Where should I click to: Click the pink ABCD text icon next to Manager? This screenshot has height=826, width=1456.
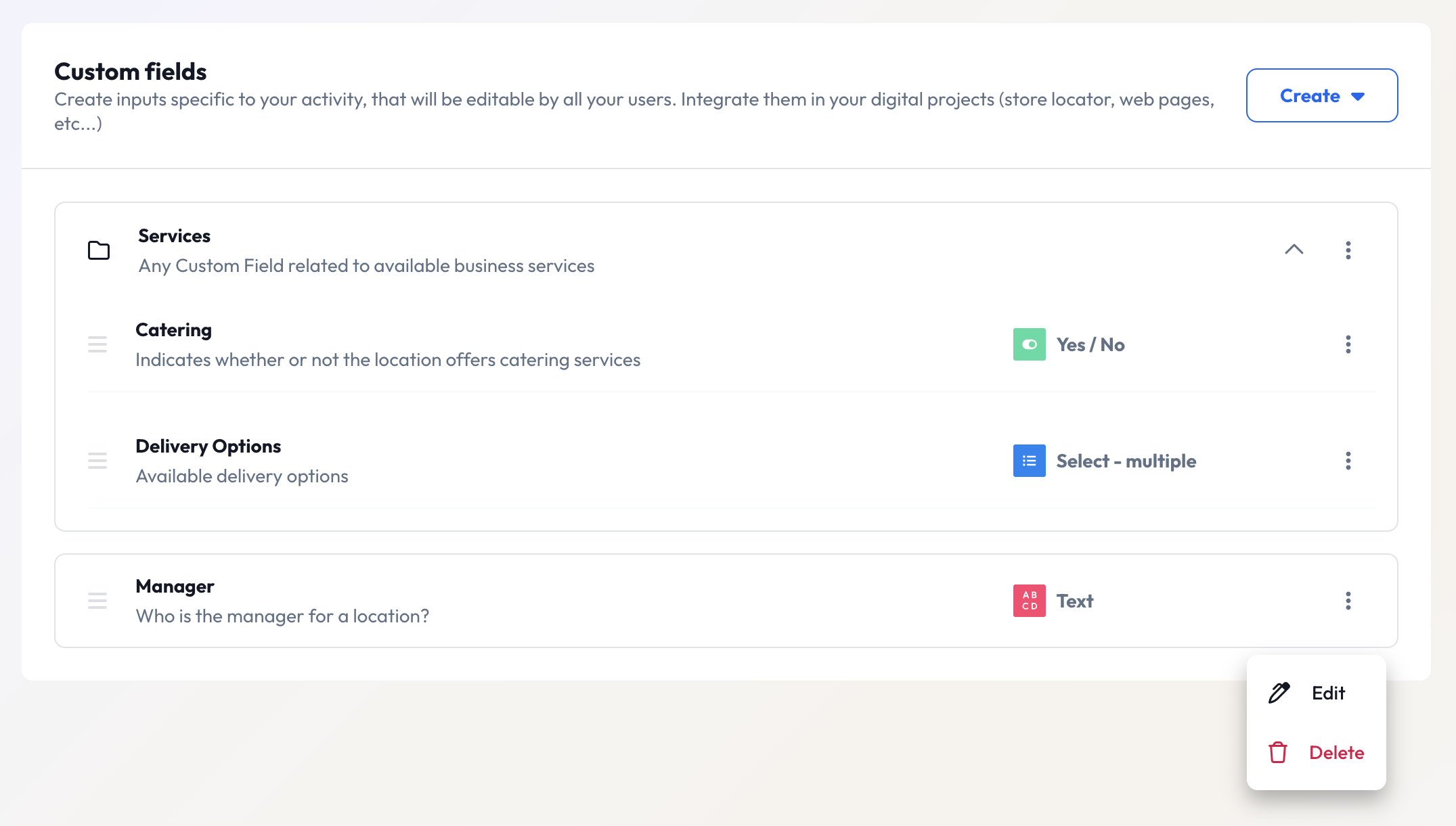[1028, 600]
